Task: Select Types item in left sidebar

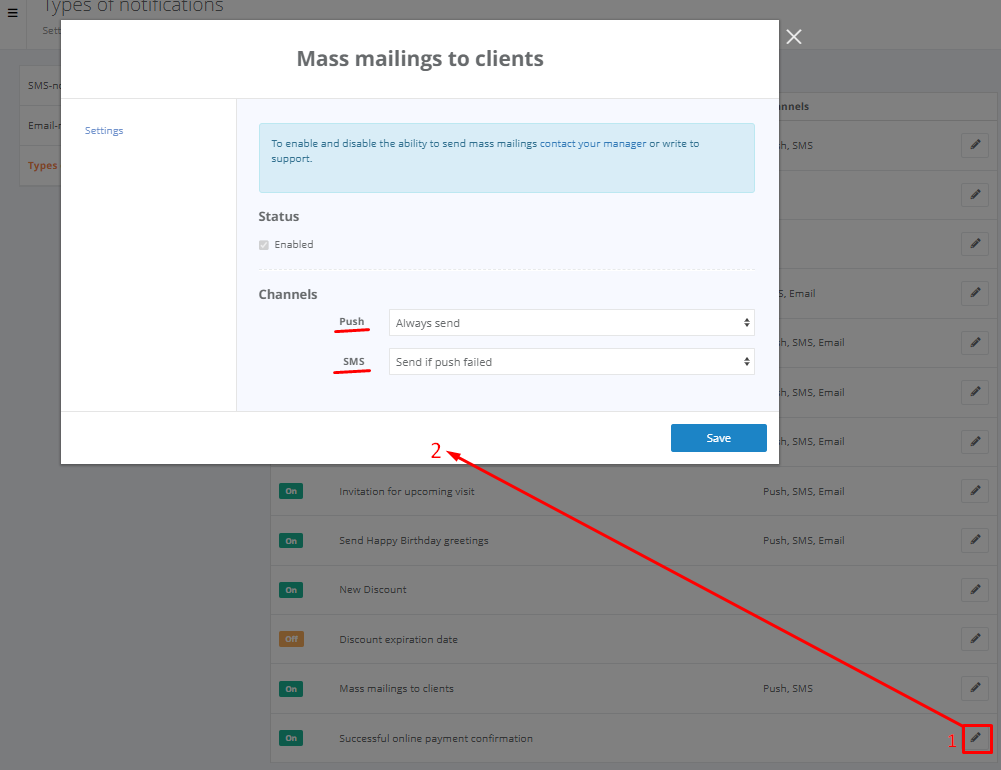Action: coord(40,165)
